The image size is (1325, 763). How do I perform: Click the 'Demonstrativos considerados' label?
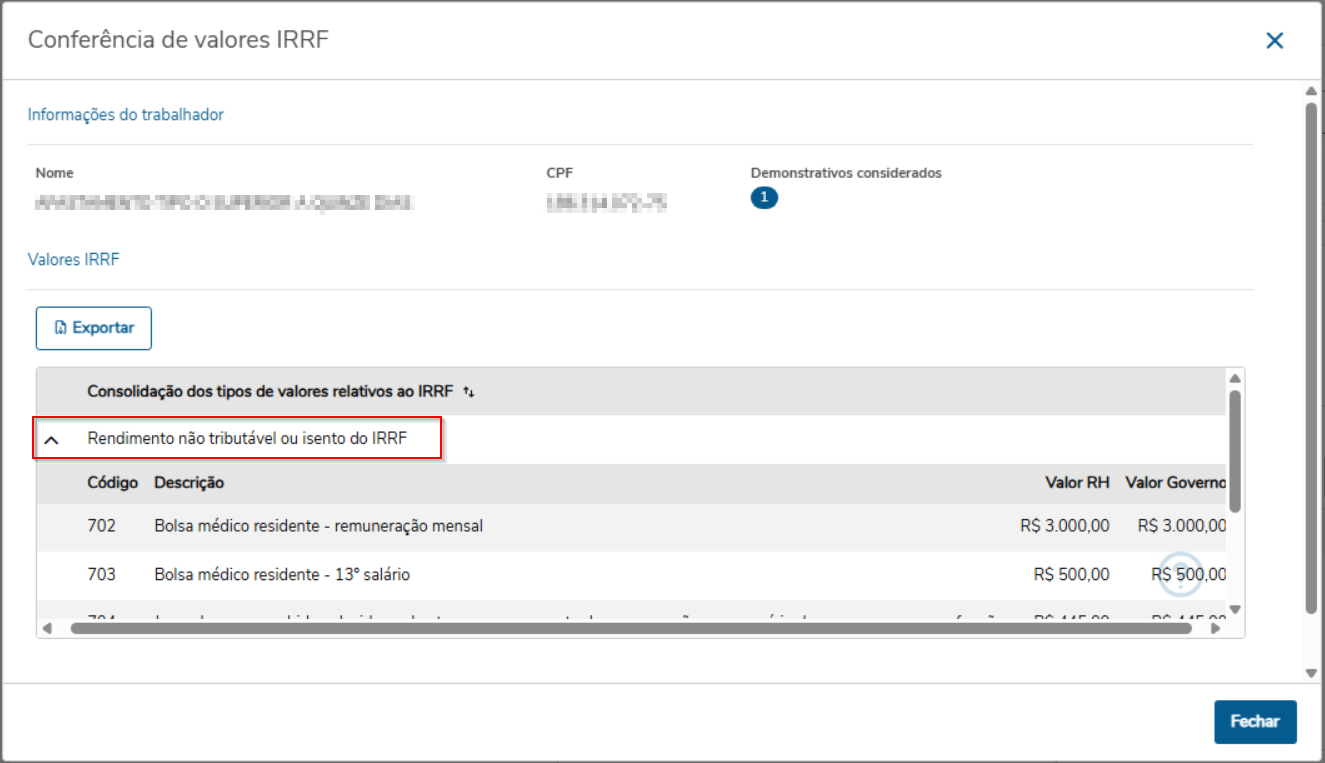click(846, 173)
